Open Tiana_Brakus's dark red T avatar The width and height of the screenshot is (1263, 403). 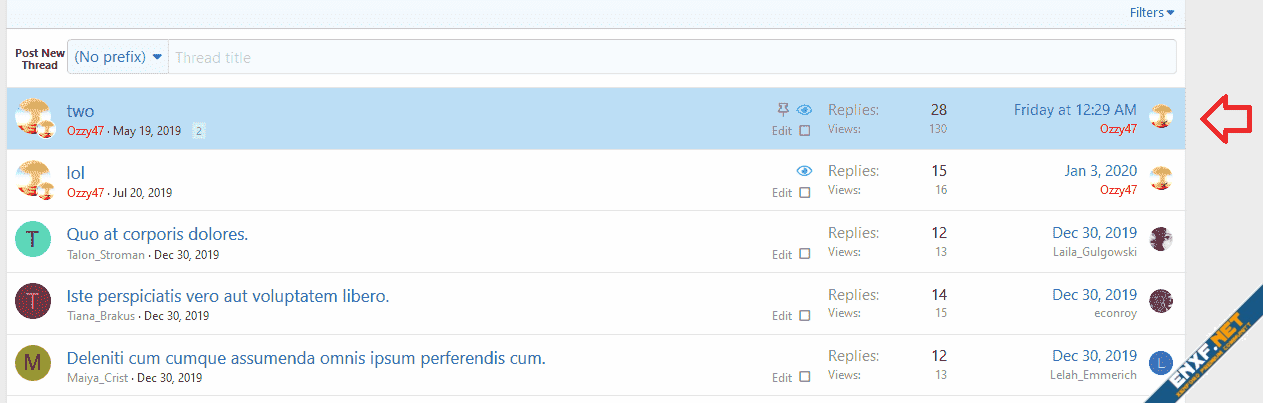[33, 301]
